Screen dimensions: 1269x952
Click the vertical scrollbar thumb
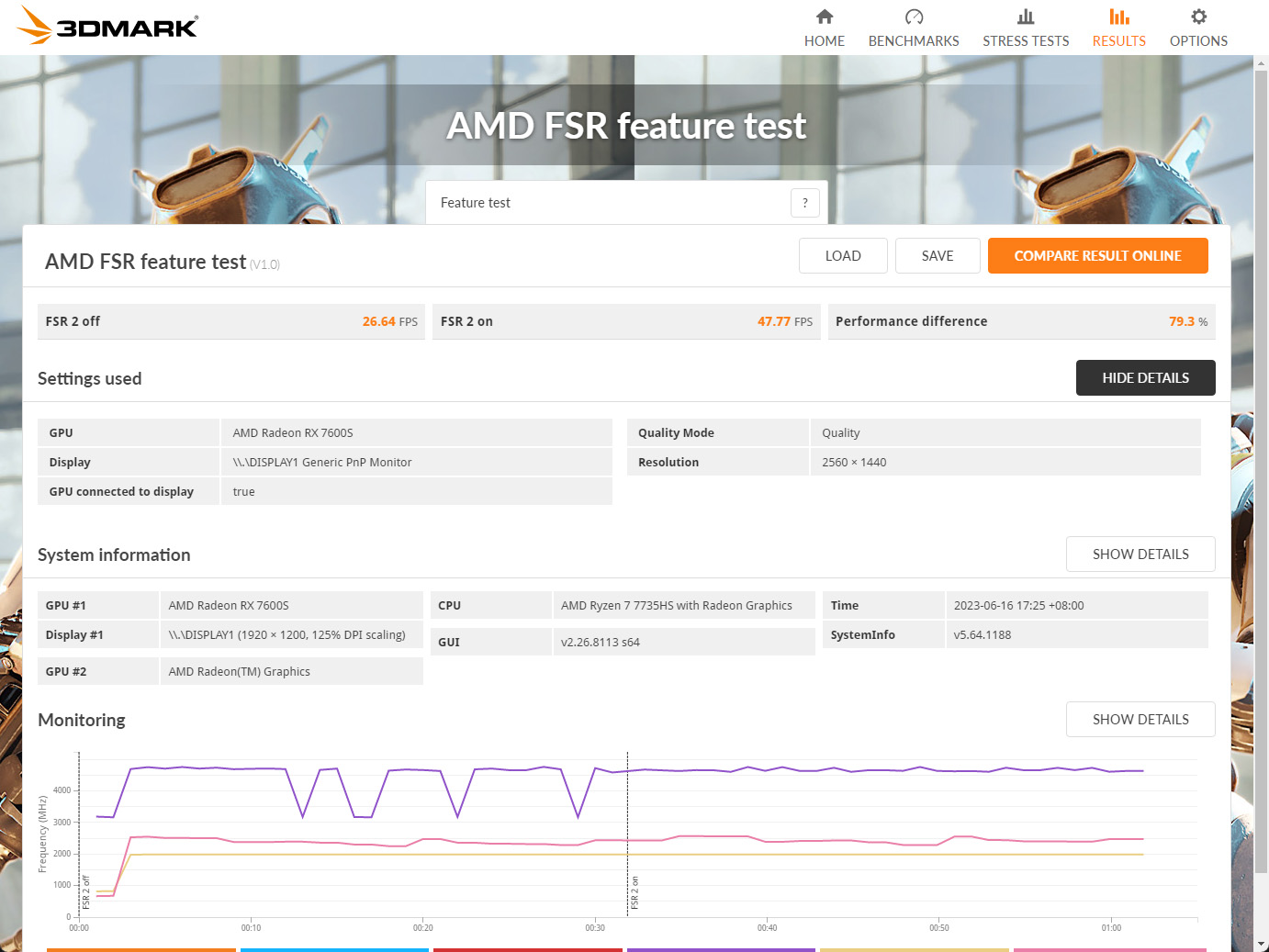(1262, 459)
